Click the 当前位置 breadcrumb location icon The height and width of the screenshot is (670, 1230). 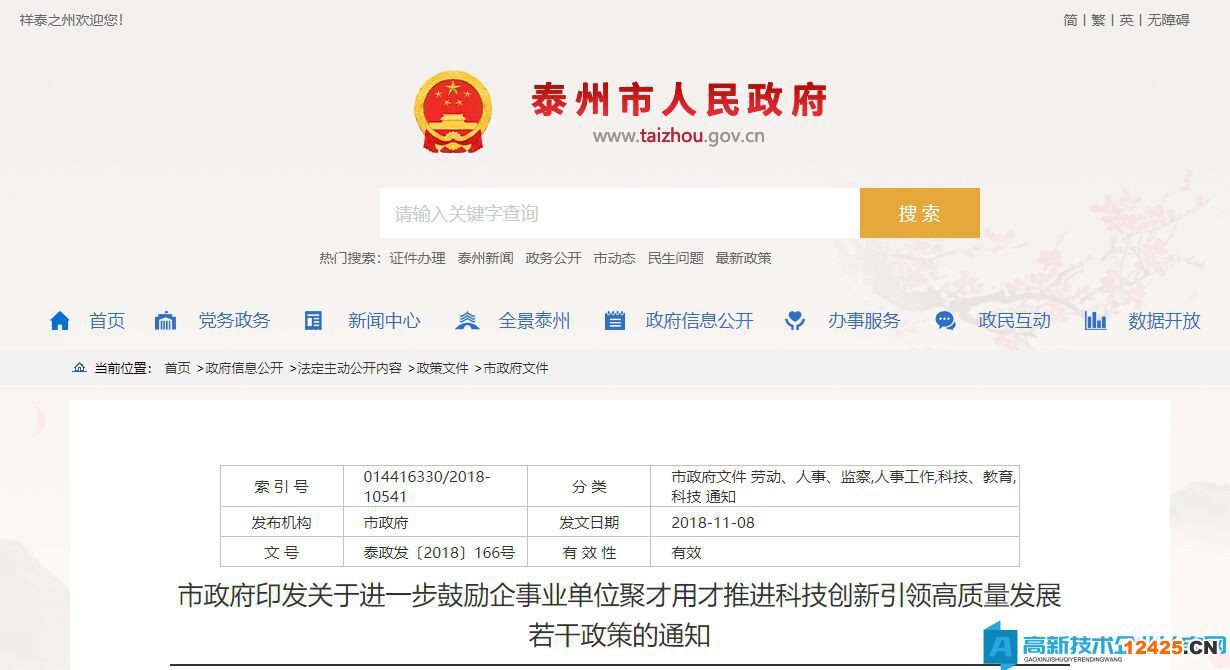coord(79,368)
